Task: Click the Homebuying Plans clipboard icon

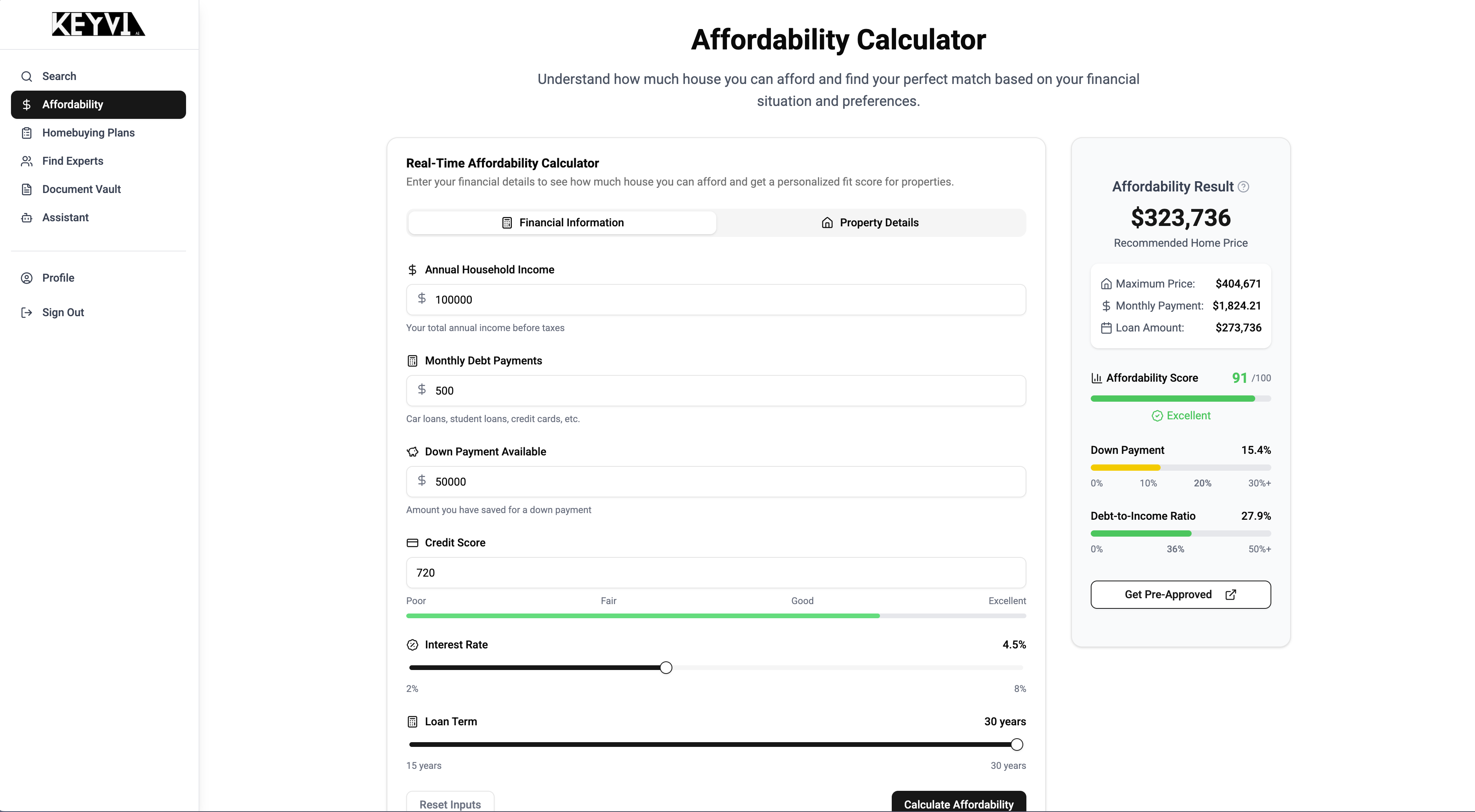Action: [26, 133]
